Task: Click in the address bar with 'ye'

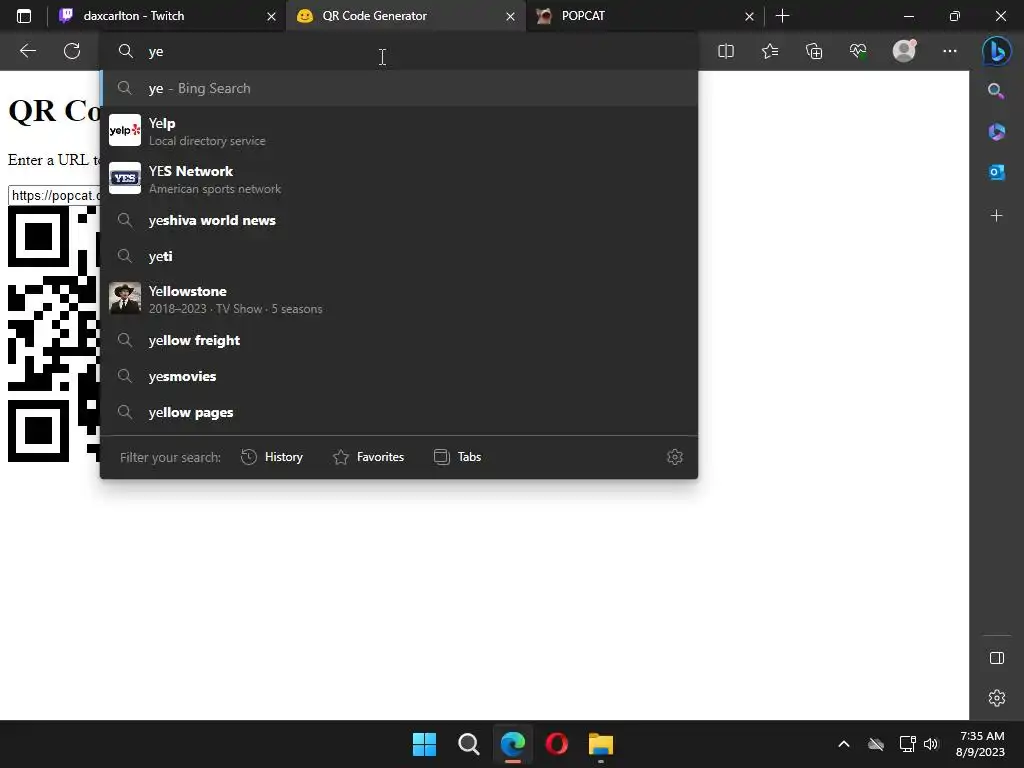Action: pos(399,51)
